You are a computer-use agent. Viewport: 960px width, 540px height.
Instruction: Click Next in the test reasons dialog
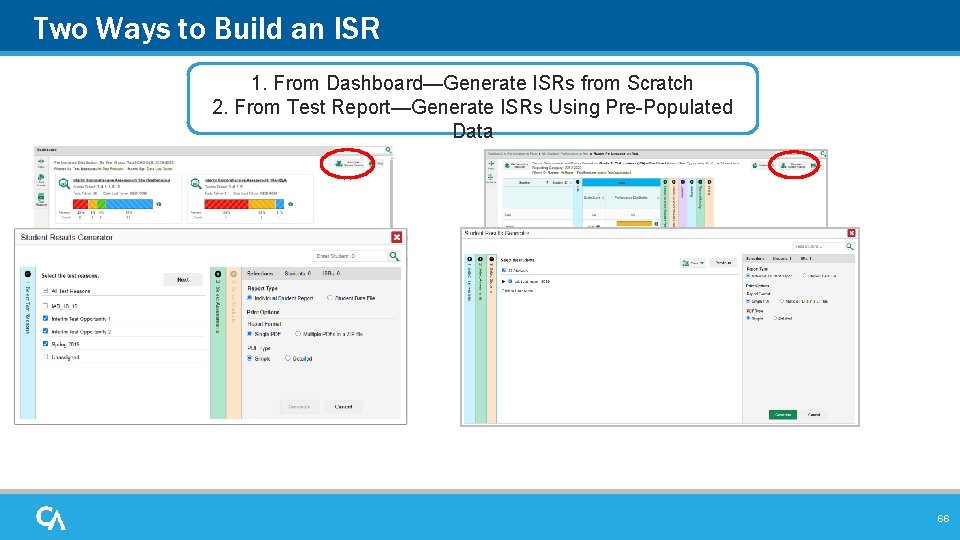pyautogui.click(x=182, y=280)
